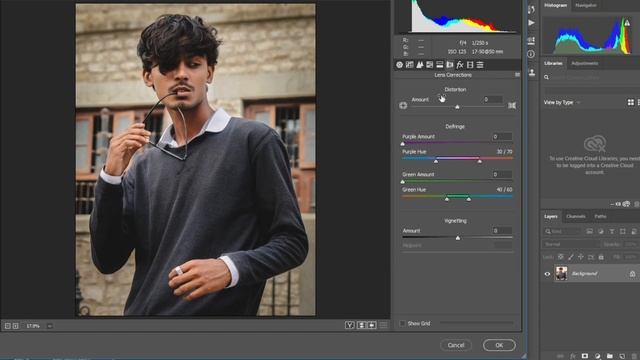The width and height of the screenshot is (640, 360).
Task: Click the Vignetting Amount value field
Action: coord(502,231)
